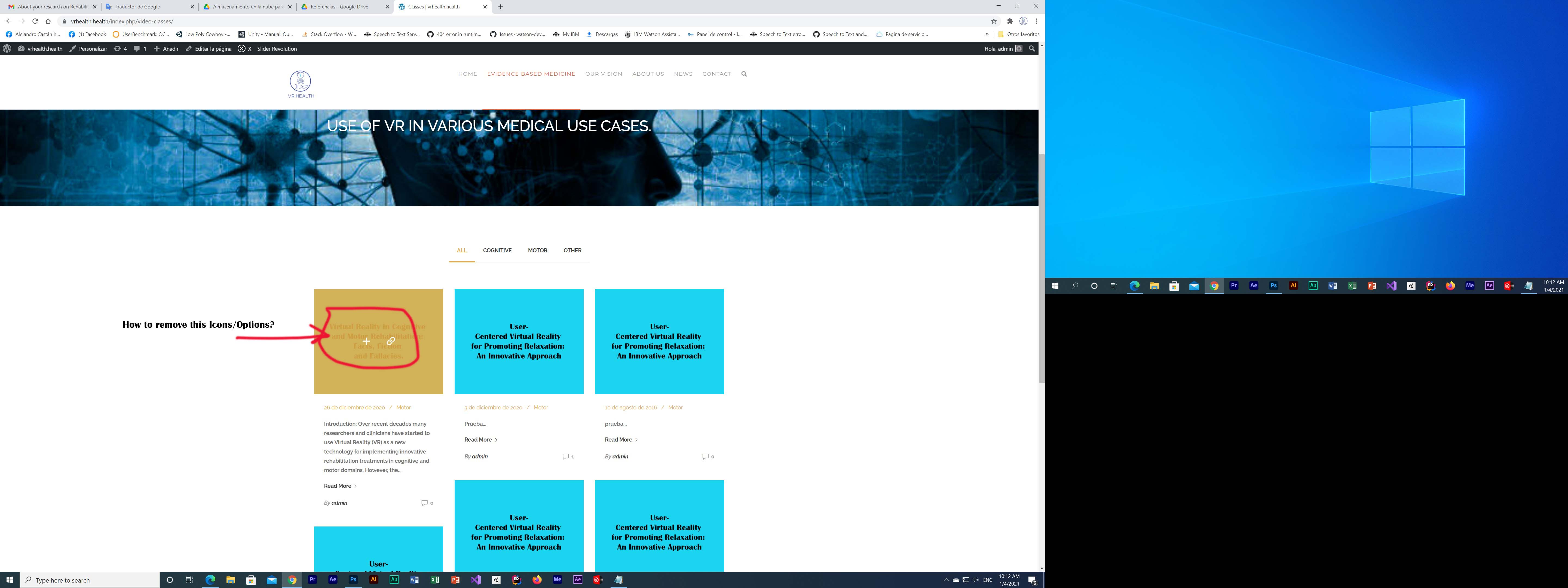Image resolution: width=1568 pixels, height=588 pixels.
Task: Switch to the Referencias - Google Drive tab
Action: point(346,7)
